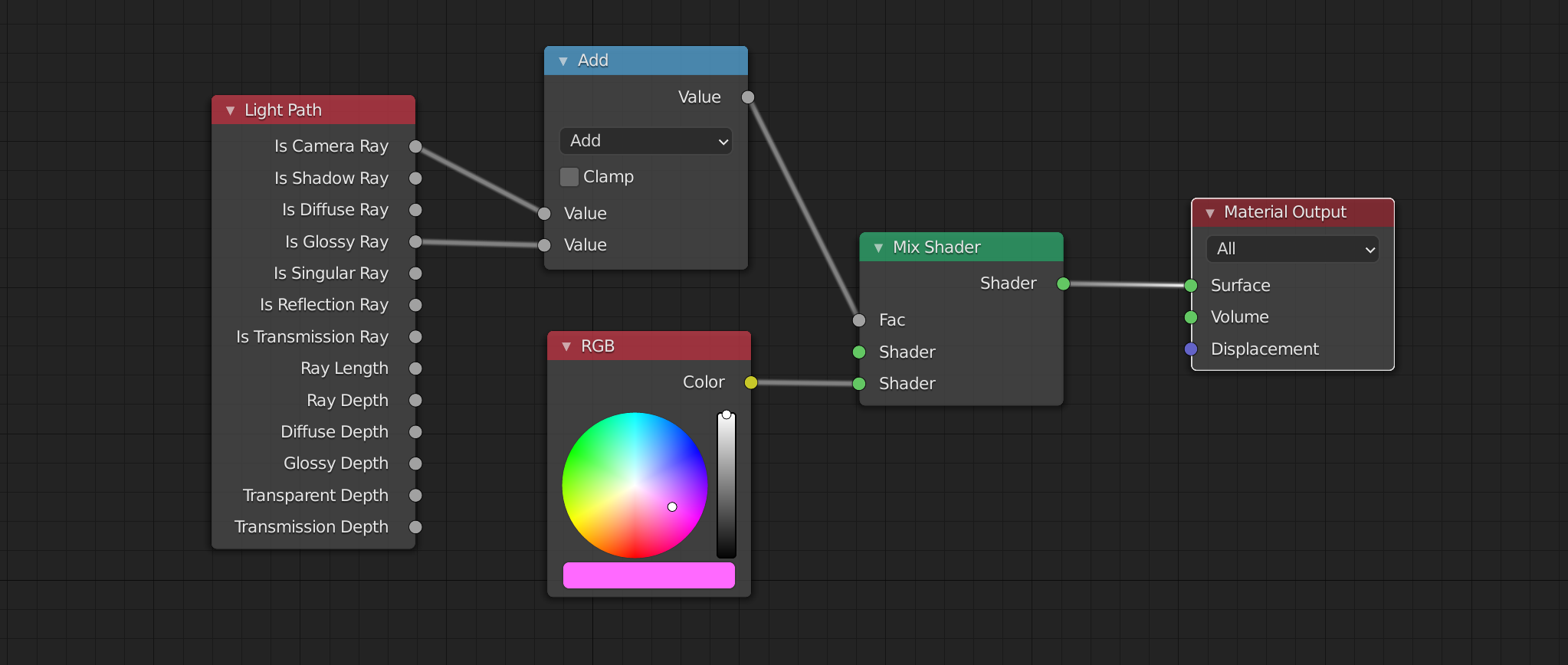Click the Transparent Depth output socket
This screenshot has height=665, width=1568.
(x=415, y=496)
